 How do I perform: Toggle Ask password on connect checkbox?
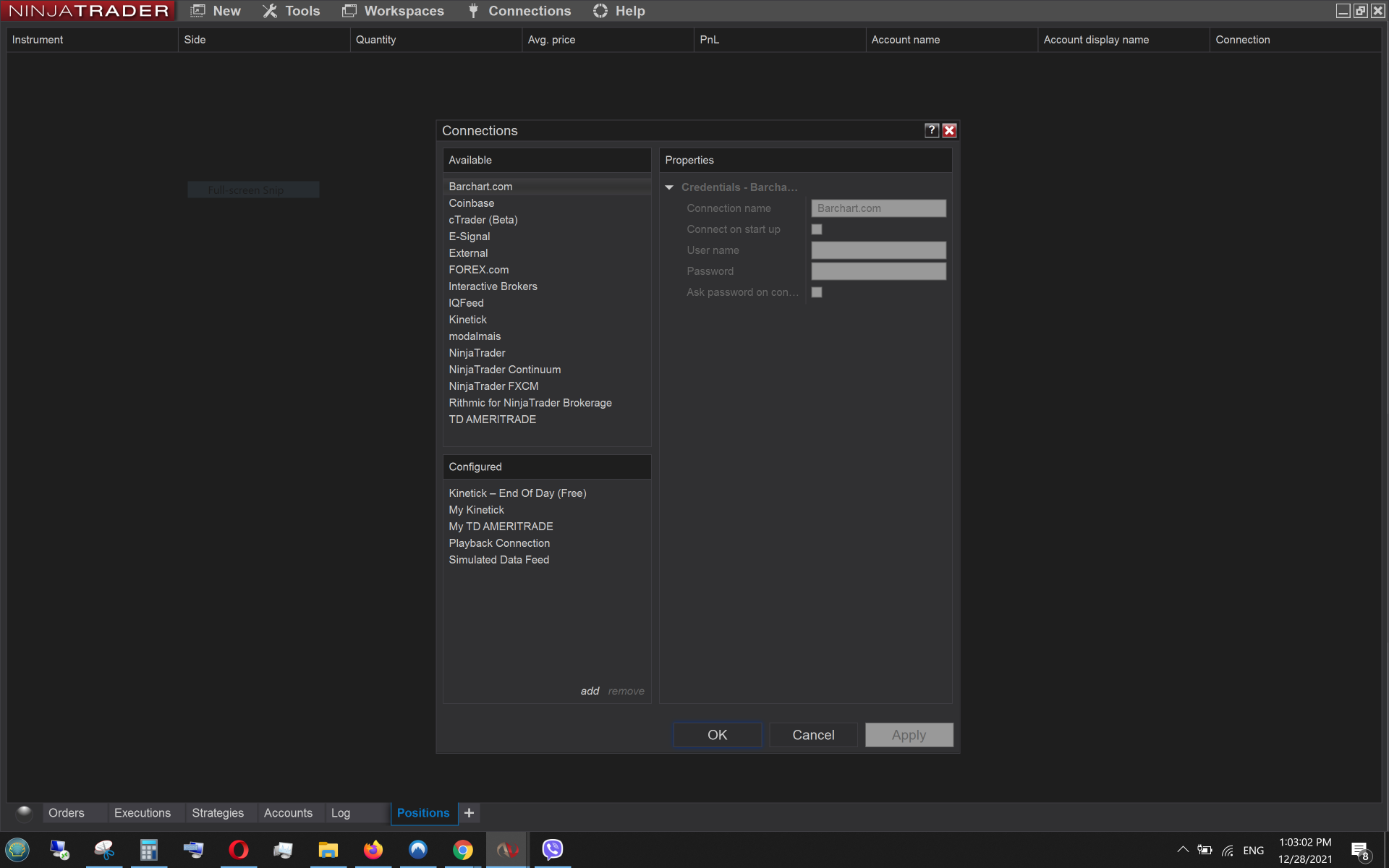click(x=817, y=292)
